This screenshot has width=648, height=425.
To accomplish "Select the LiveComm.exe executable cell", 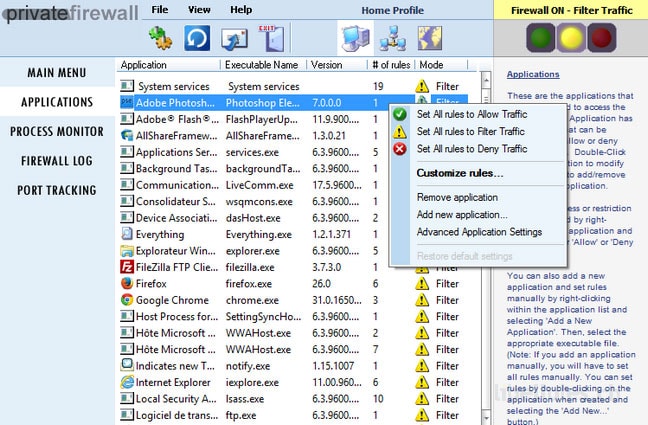I will pos(260,185).
